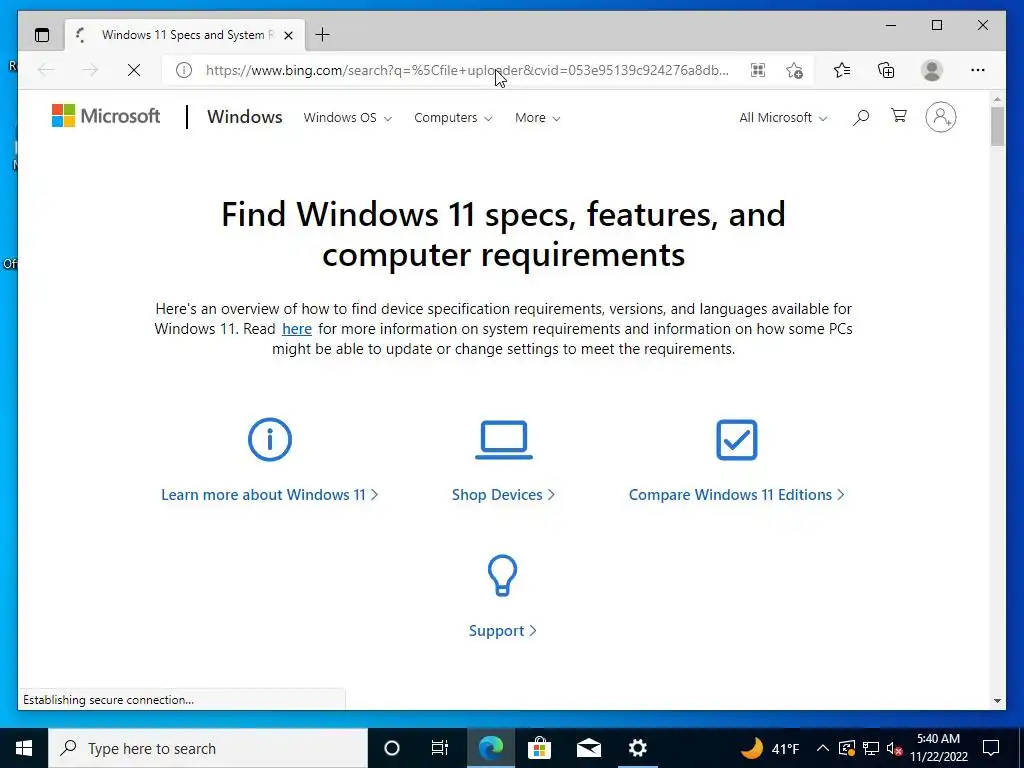The image size is (1024, 768).
Task: Click the scrollbar down arrow
Action: (x=997, y=701)
